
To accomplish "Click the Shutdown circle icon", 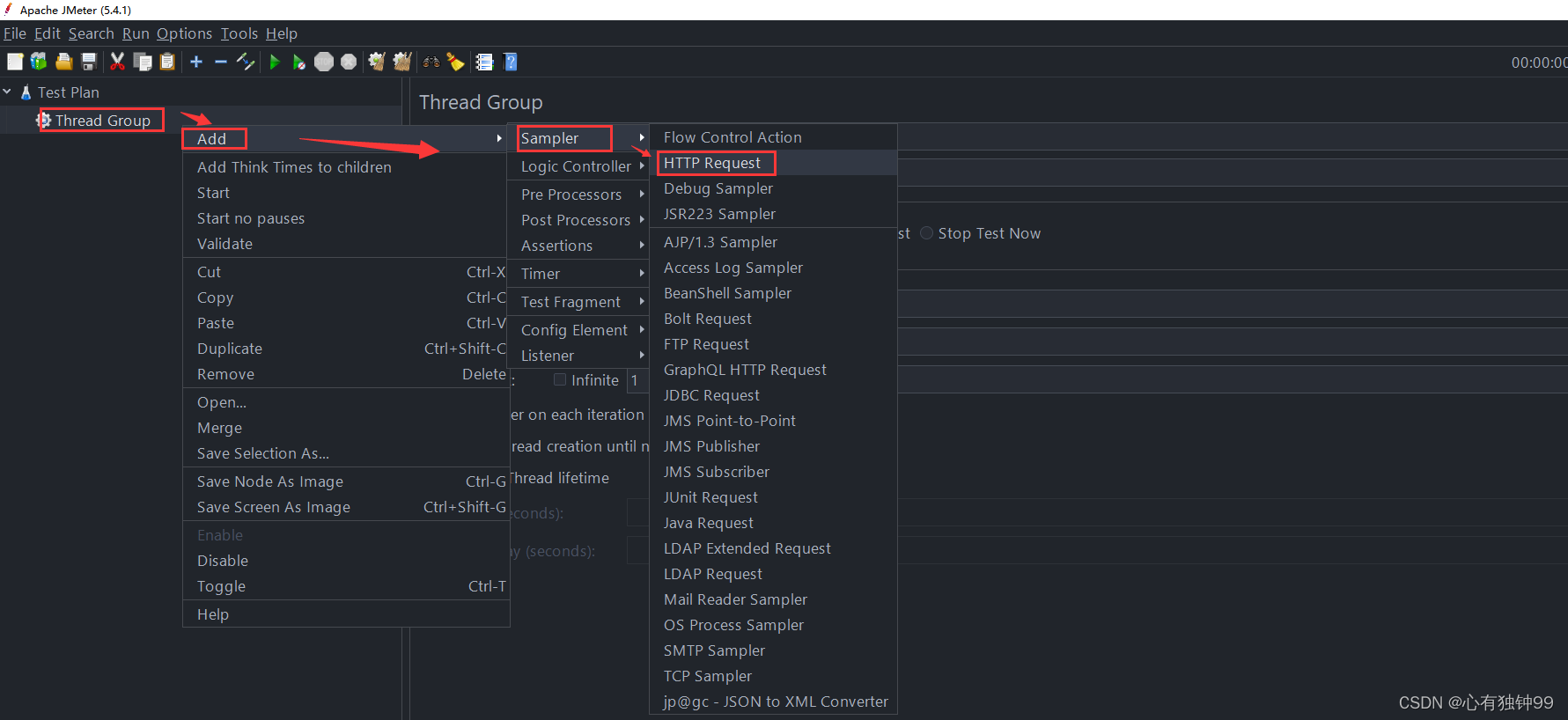I will tap(349, 62).
